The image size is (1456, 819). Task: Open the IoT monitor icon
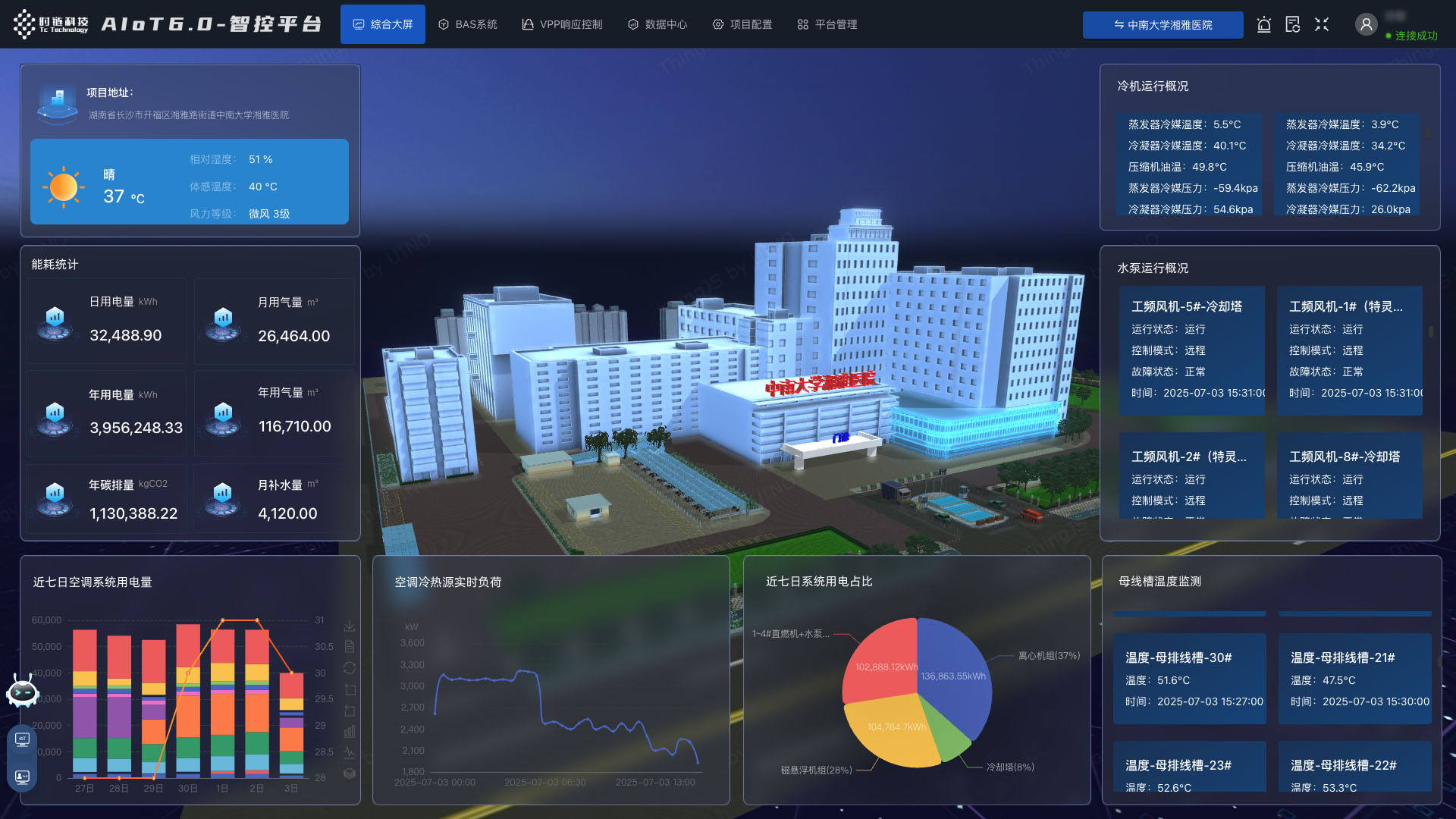coord(22,739)
